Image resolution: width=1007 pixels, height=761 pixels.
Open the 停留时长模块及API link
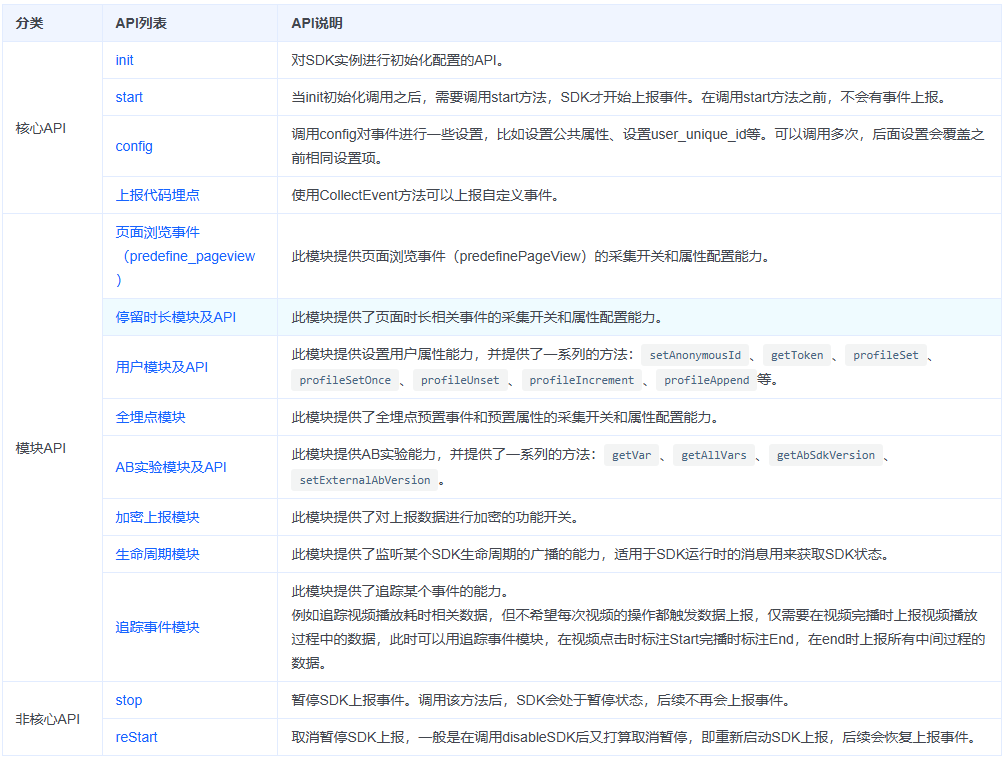pyautogui.click(x=176, y=317)
